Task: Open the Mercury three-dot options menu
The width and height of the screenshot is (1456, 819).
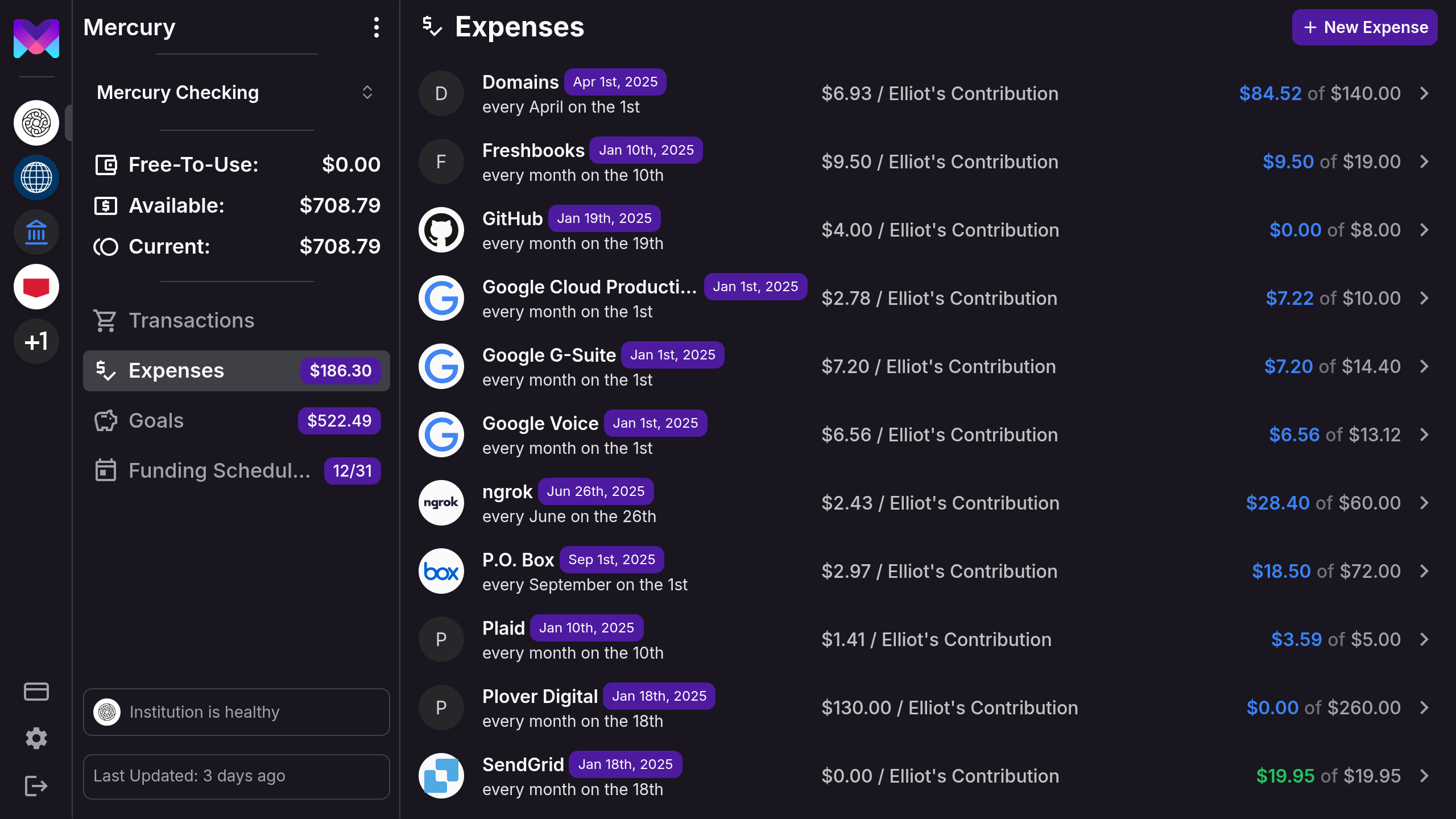Action: click(x=376, y=27)
